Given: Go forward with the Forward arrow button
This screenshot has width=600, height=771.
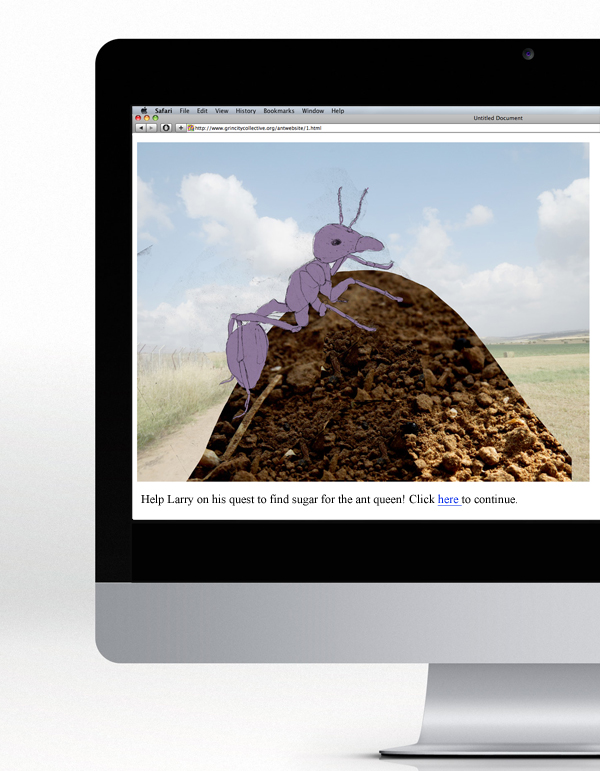Looking at the screenshot, I should (152, 128).
